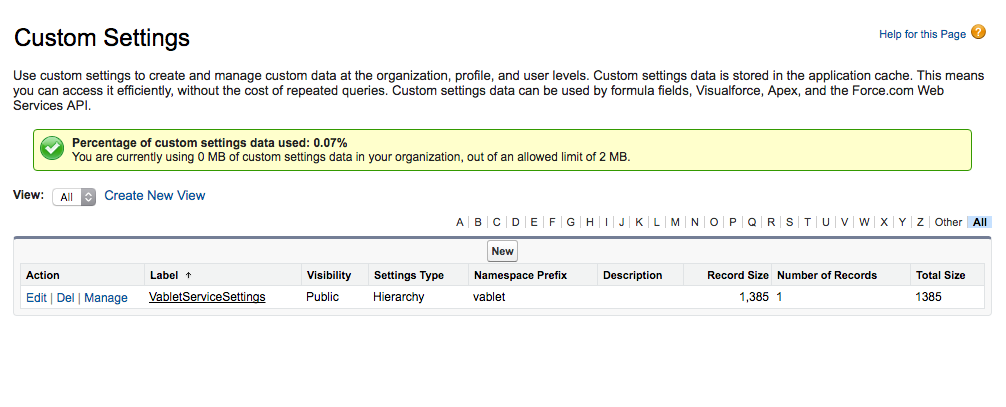Click the Create New View link
The width and height of the screenshot is (1006, 407).
[x=155, y=196]
